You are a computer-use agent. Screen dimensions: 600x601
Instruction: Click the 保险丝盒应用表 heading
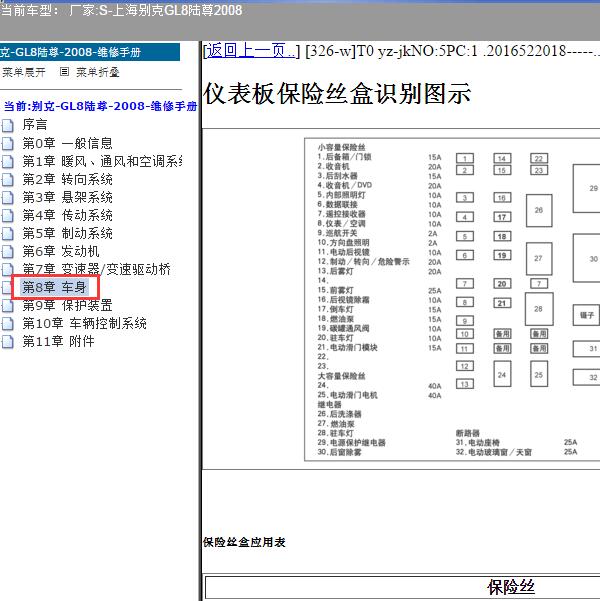point(244,542)
